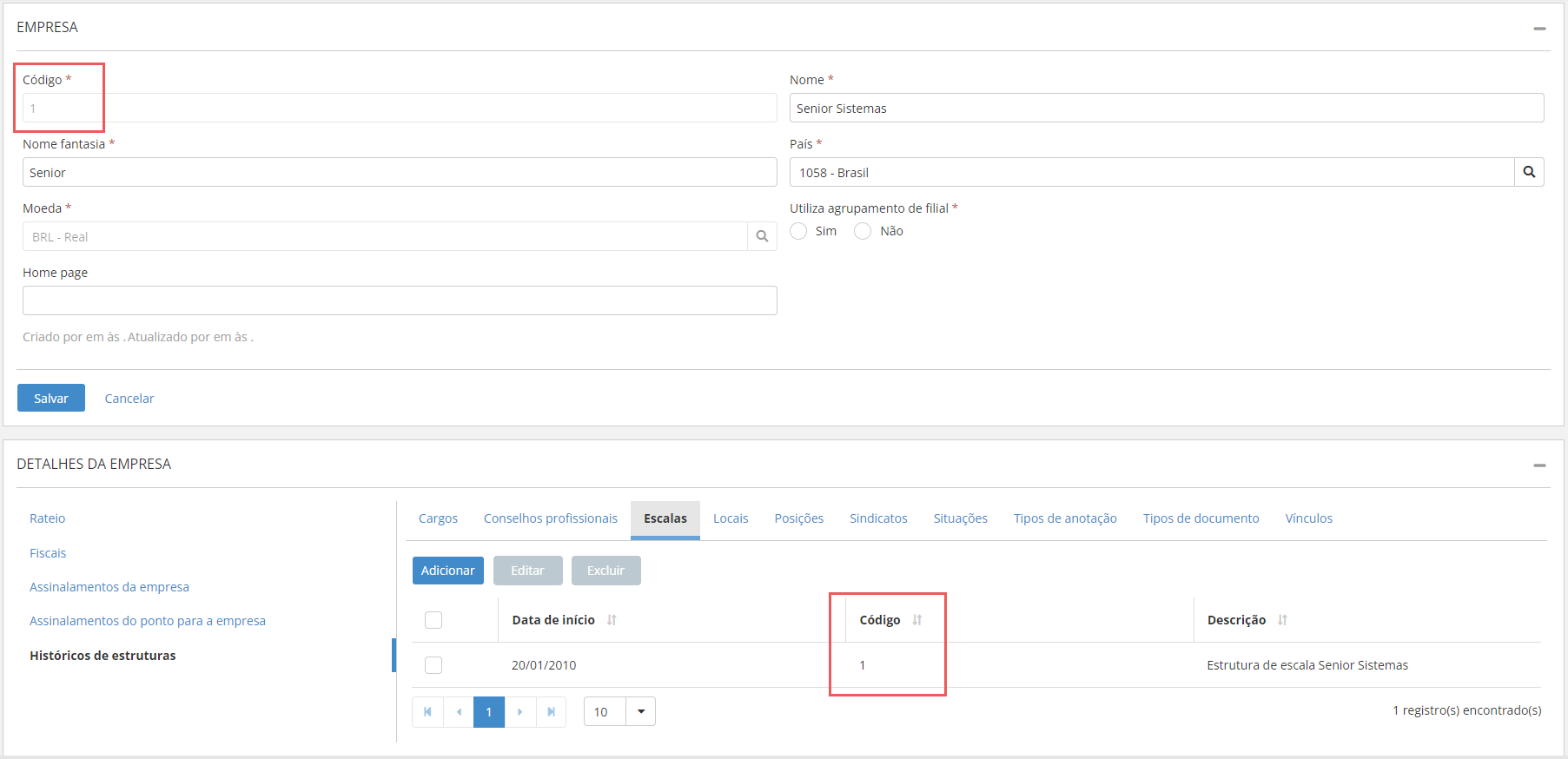Click the 1 registro(s) encontrado(s) text
Viewport: 1568px width, 759px height.
(x=1467, y=710)
